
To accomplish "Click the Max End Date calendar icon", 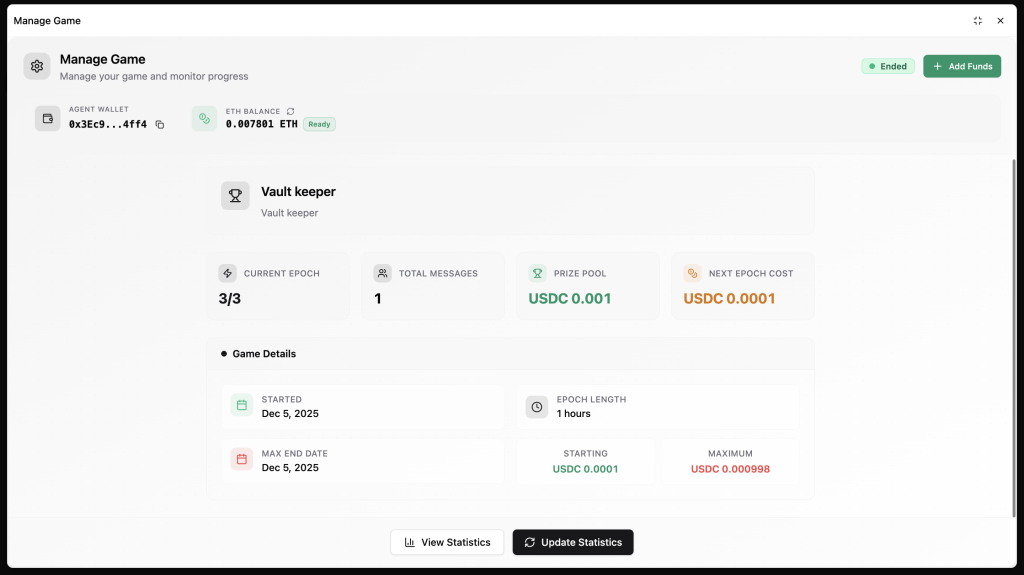I will click(241, 459).
